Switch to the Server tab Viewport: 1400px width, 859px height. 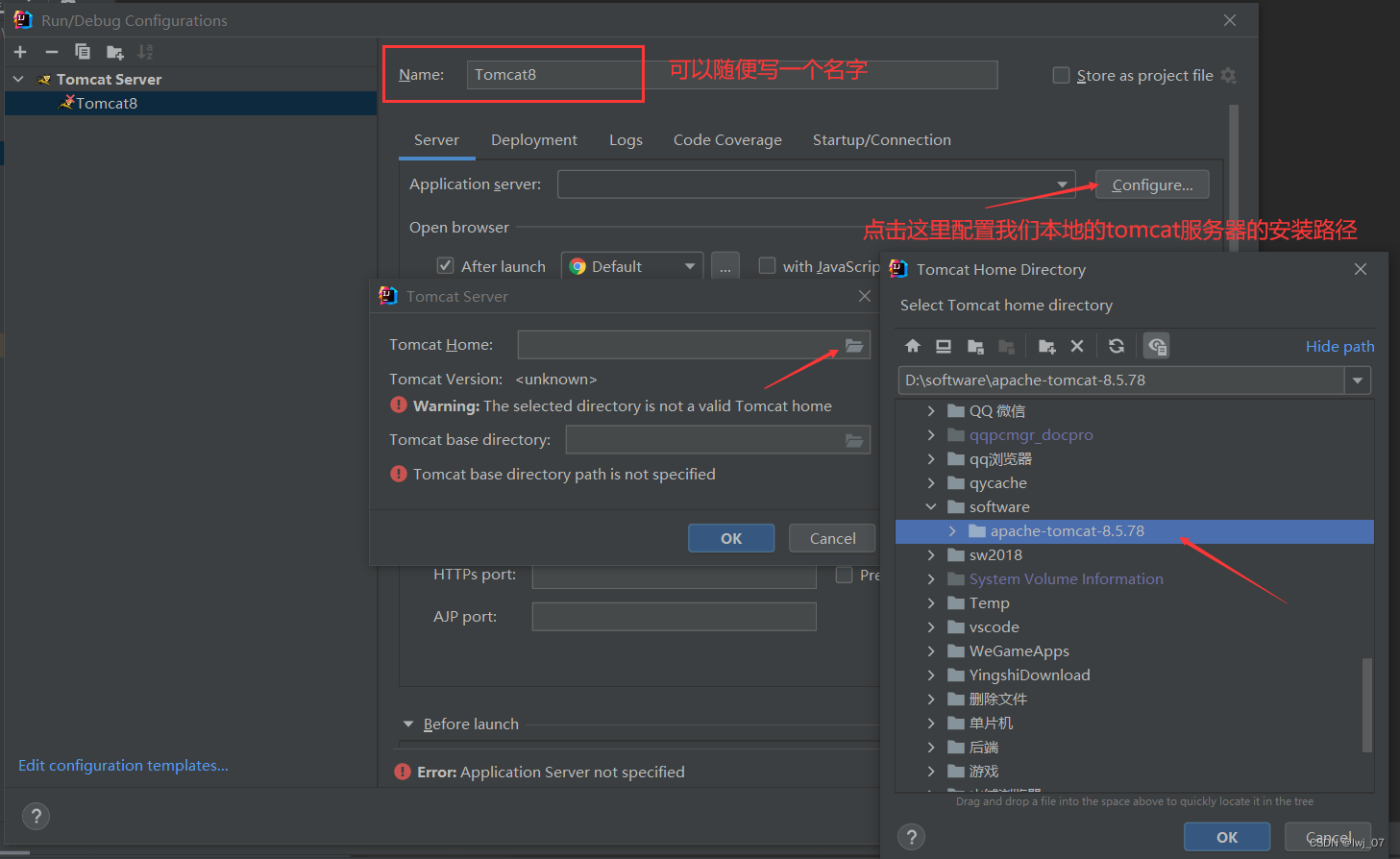coord(436,139)
